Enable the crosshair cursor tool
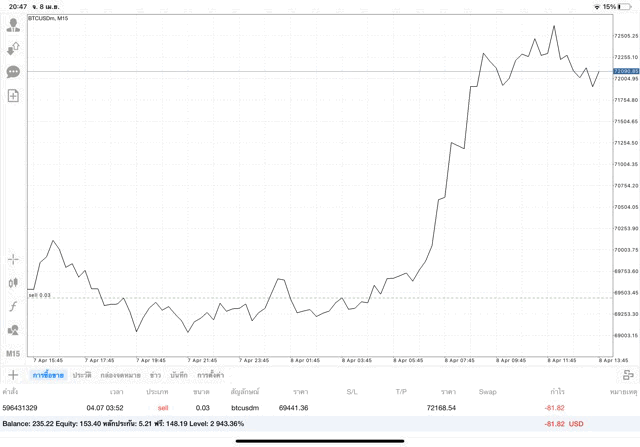The image size is (640, 447). [13, 259]
